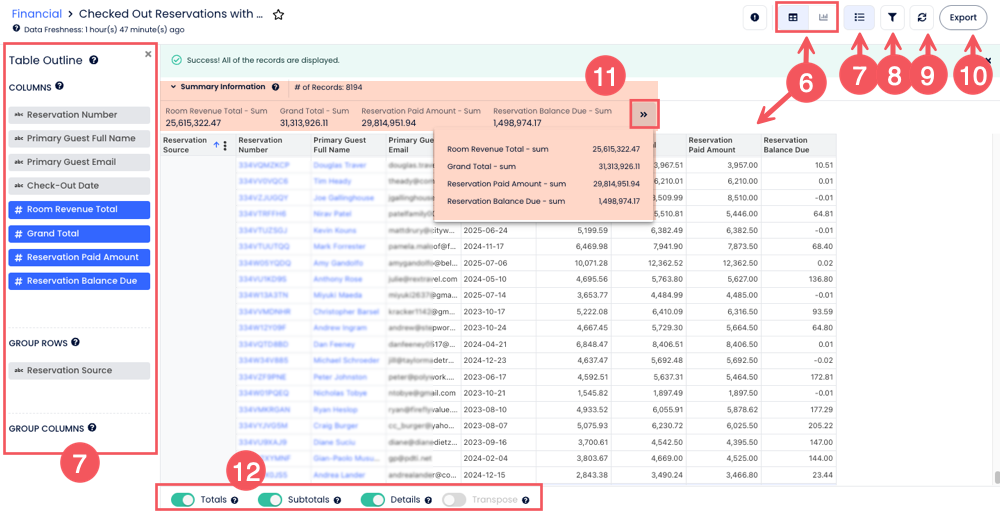
Task: Collapse the Summary Information section
Action: (172, 87)
